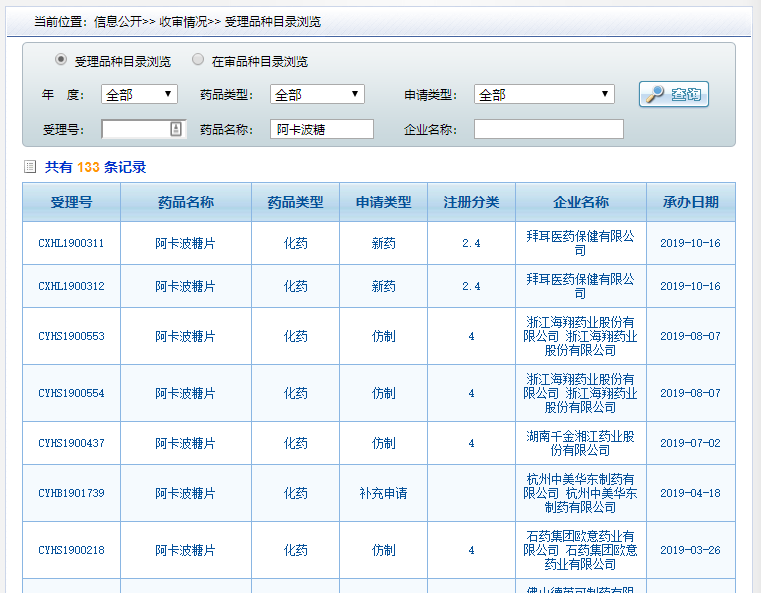This screenshot has width=761, height=593.
Task: Click the 企业名称 column header
Action: click(x=581, y=202)
